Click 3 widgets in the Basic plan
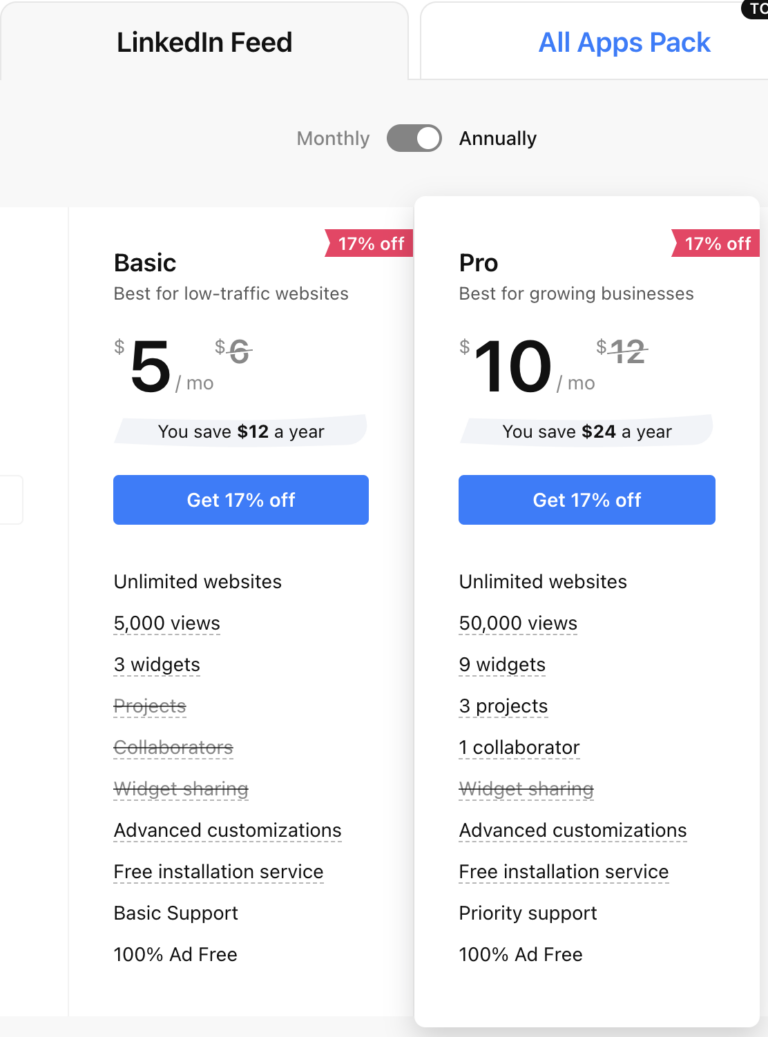The image size is (768, 1037). tap(157, 665)
